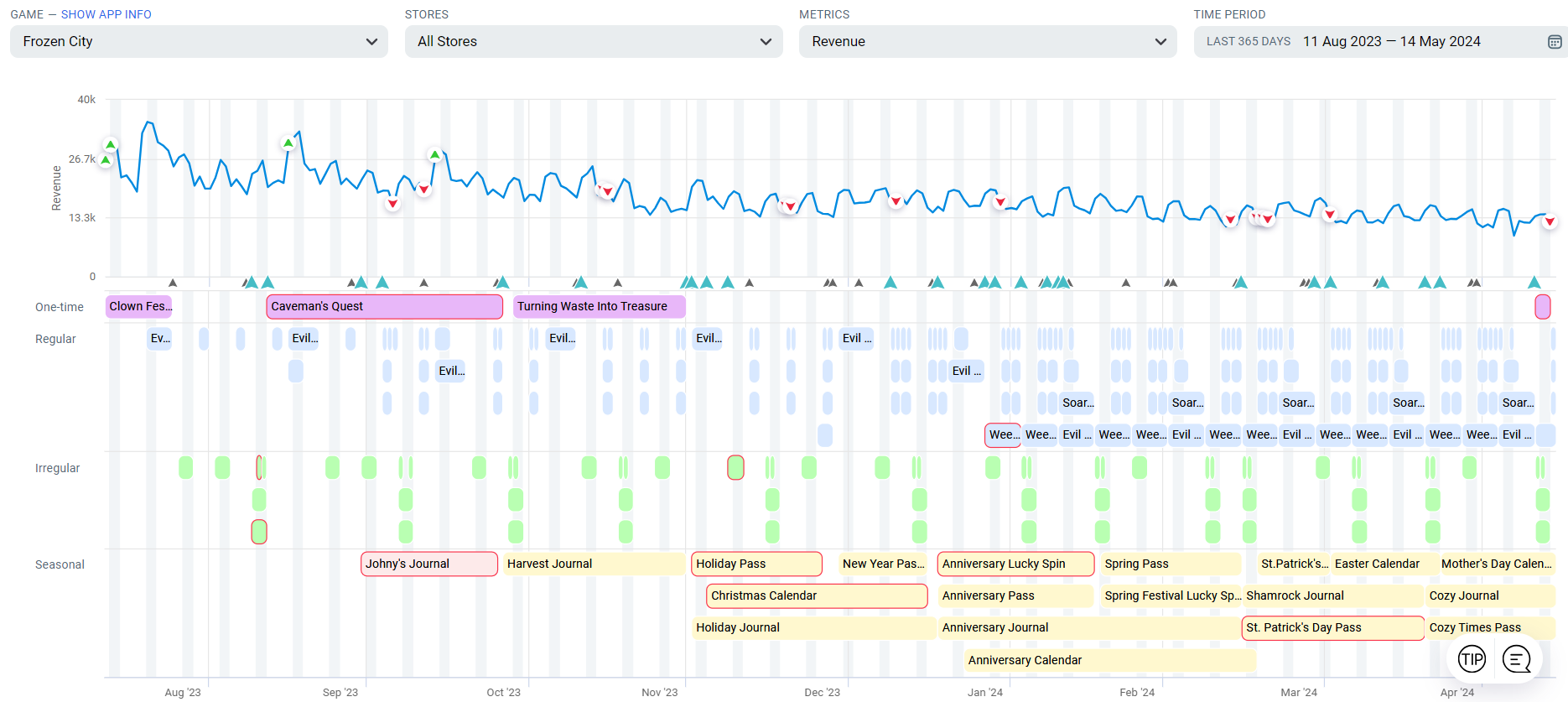Select Johny's Journal seasonal event
Image resolution: width=1568 pixels, height=702 pixels.
point(429,564)
